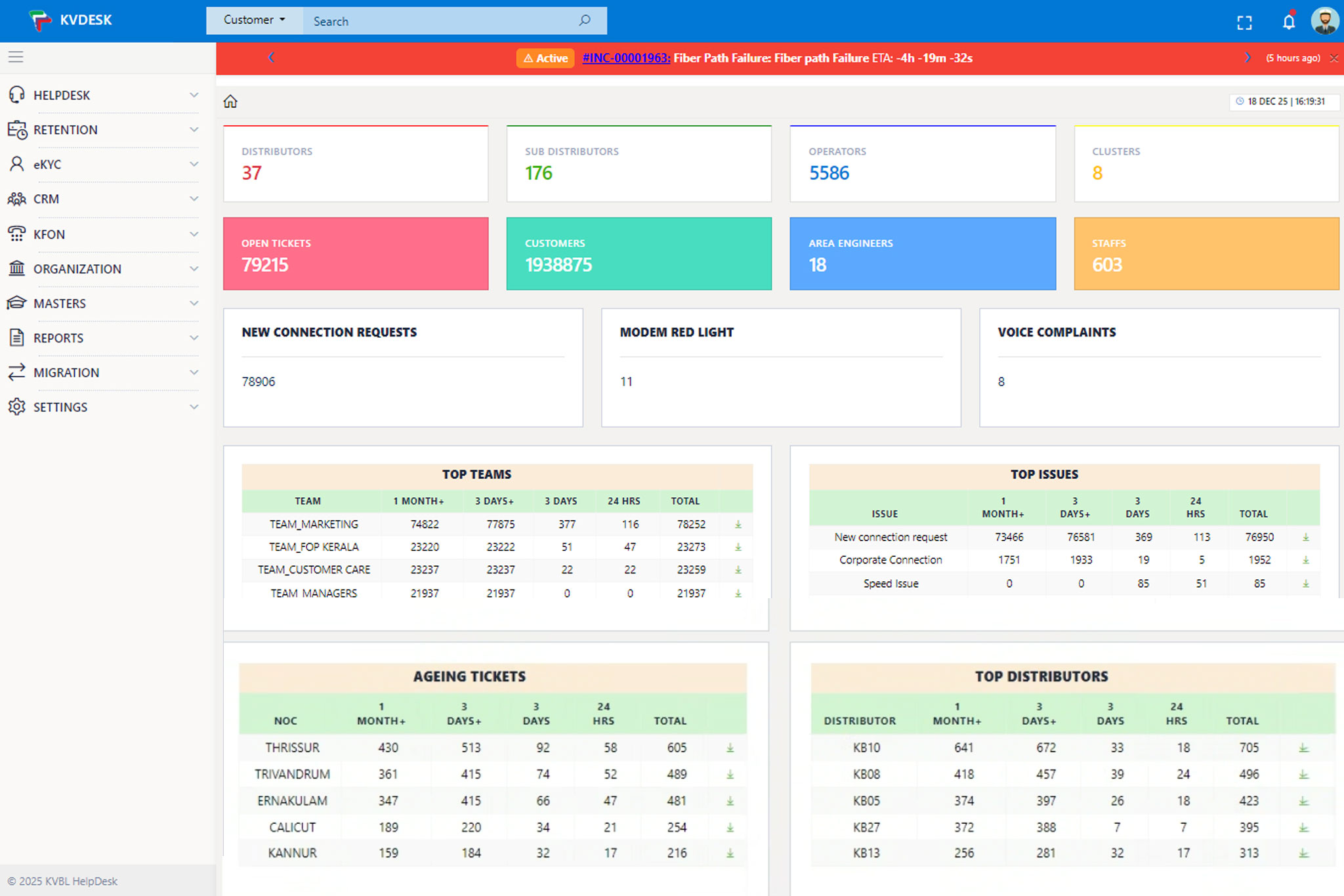Go to next alert banner

(x=1247, y=58)
